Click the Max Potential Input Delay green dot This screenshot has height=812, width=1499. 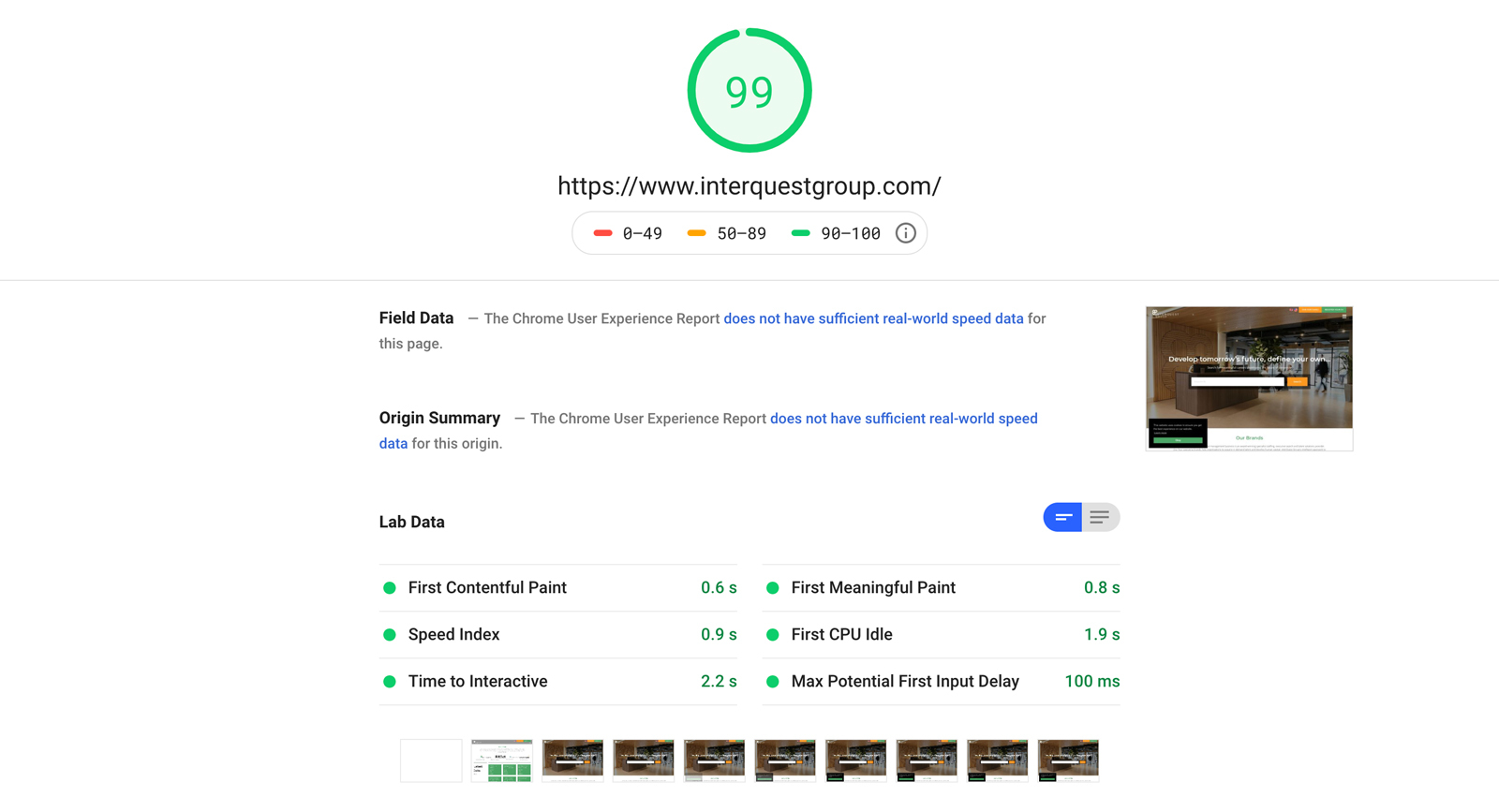pyautogui.click(x=773, y=682)
